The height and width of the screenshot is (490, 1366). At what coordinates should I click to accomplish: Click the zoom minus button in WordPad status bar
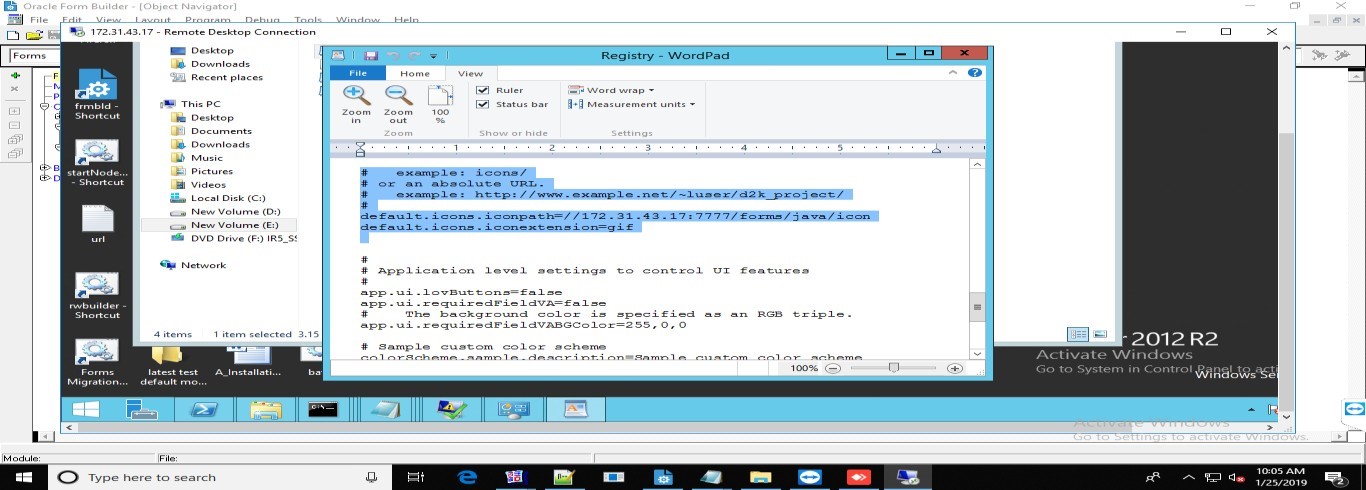coord(833,368)
